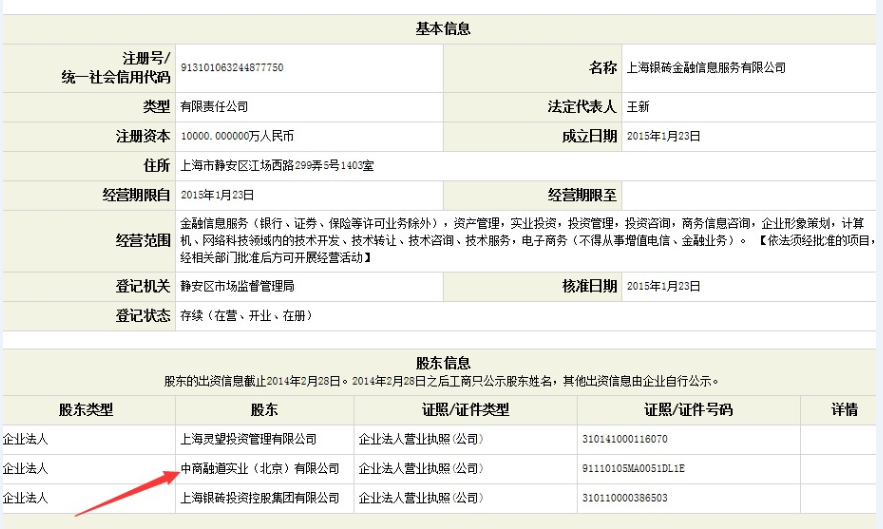Click the 详情 cell of 上海灵望投资 row
This screenshot has width=883, height=529.
pyautogui.click(x=839, y=439)
